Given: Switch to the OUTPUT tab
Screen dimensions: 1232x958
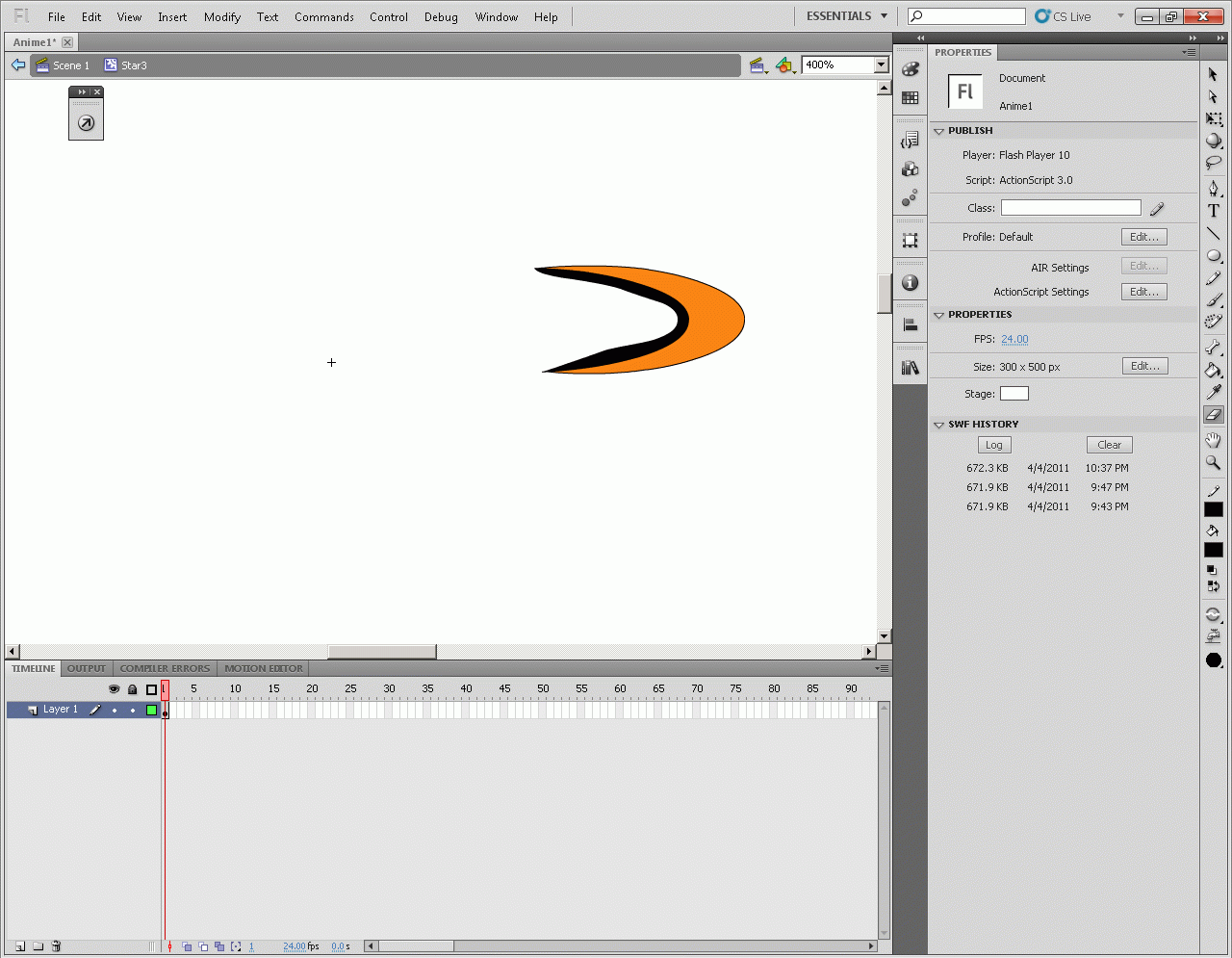Looking at the screenshot, I should pyautogui.click(x=87, y=668).
